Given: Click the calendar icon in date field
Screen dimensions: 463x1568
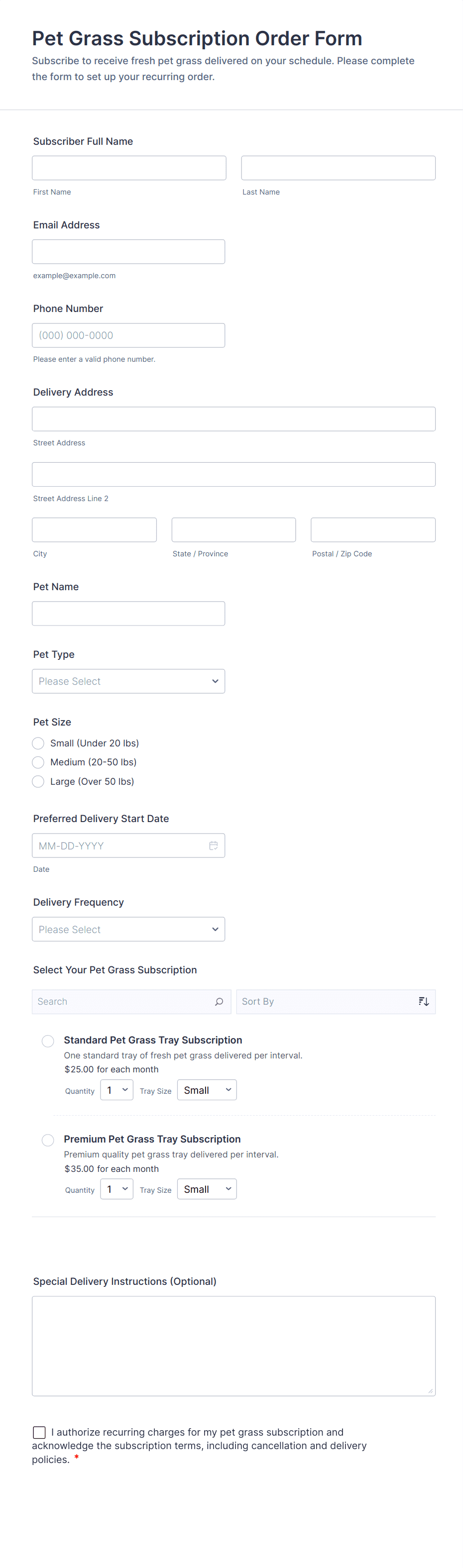Looking at the screenshot, I should click(213, 845).
